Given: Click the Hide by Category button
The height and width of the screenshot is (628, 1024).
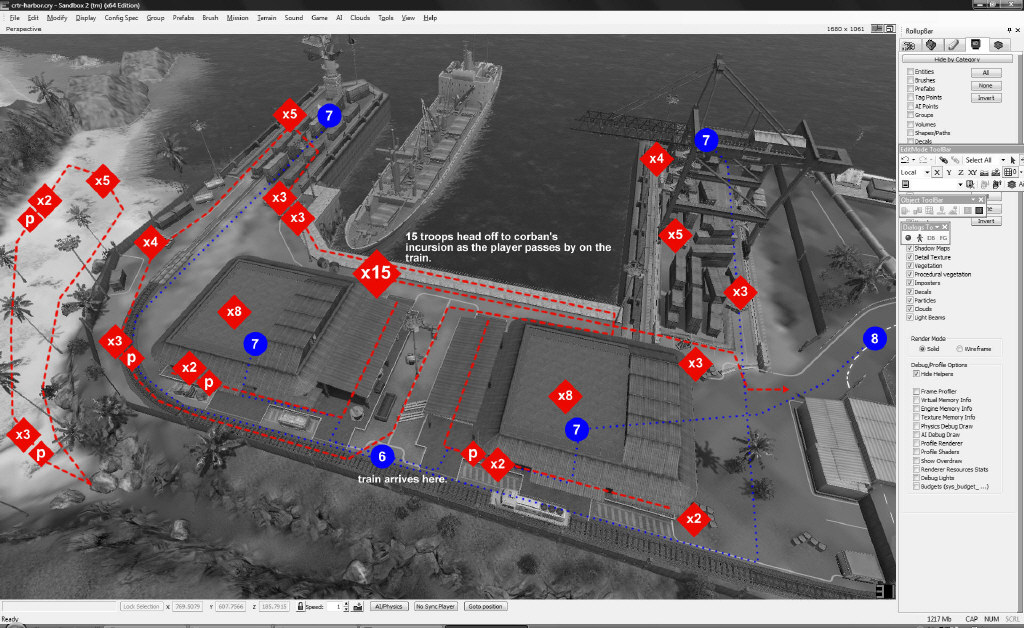Looking at the screenshot, I should click(x=957, y=59).
